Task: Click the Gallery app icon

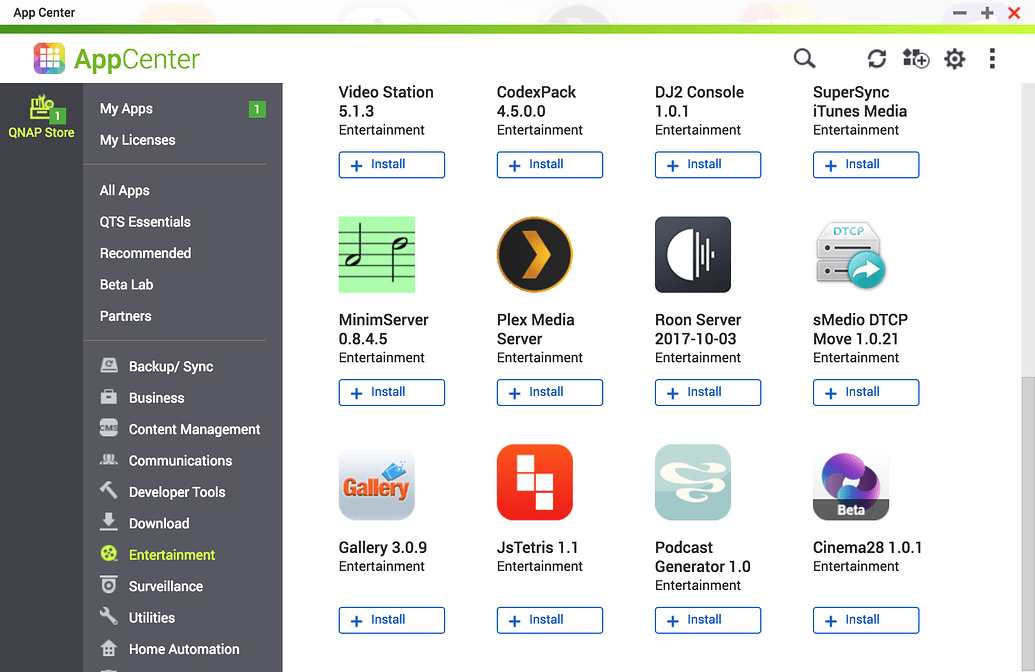Action: (x=376, y=482)
